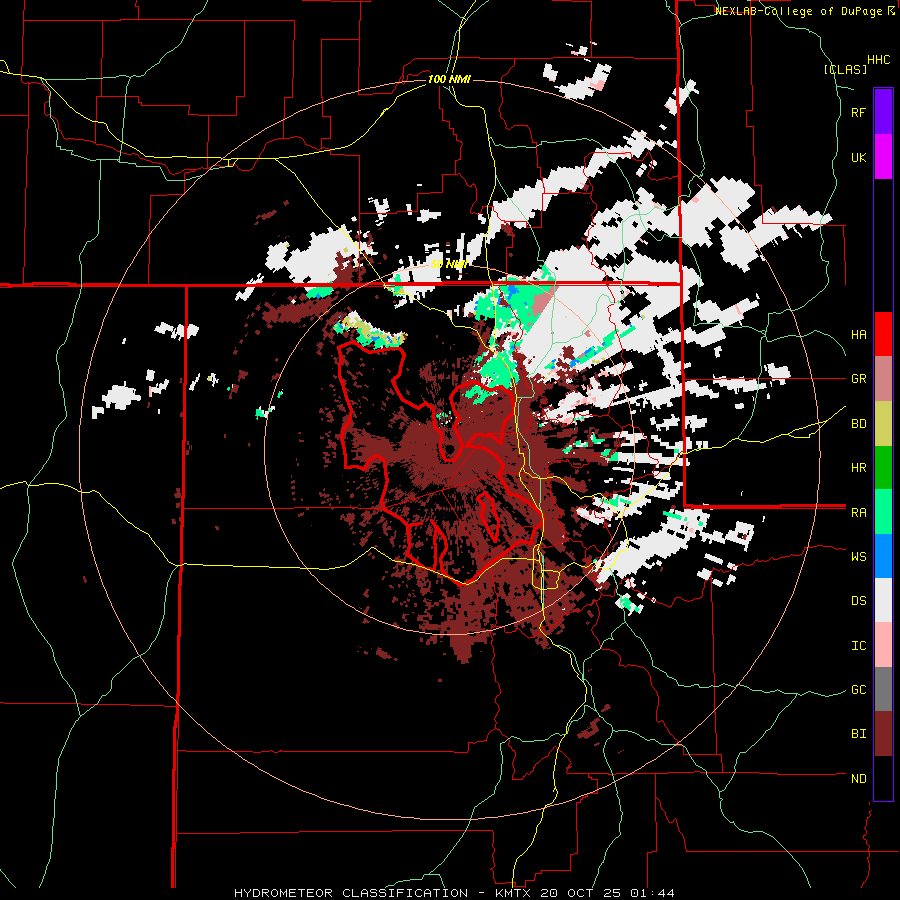
Task: Select the gray GC legend swatch
Action: [x=883, y=689]
